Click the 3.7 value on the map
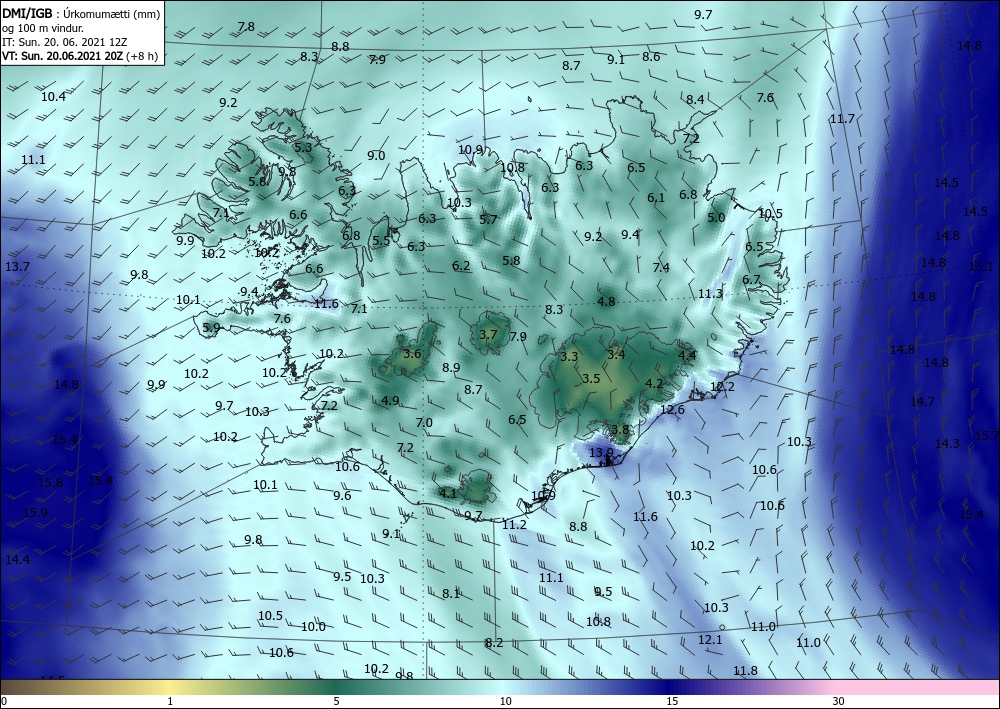Image resolution: width=1000 pixels, height=709 pixels. click(x=488, y=335)
